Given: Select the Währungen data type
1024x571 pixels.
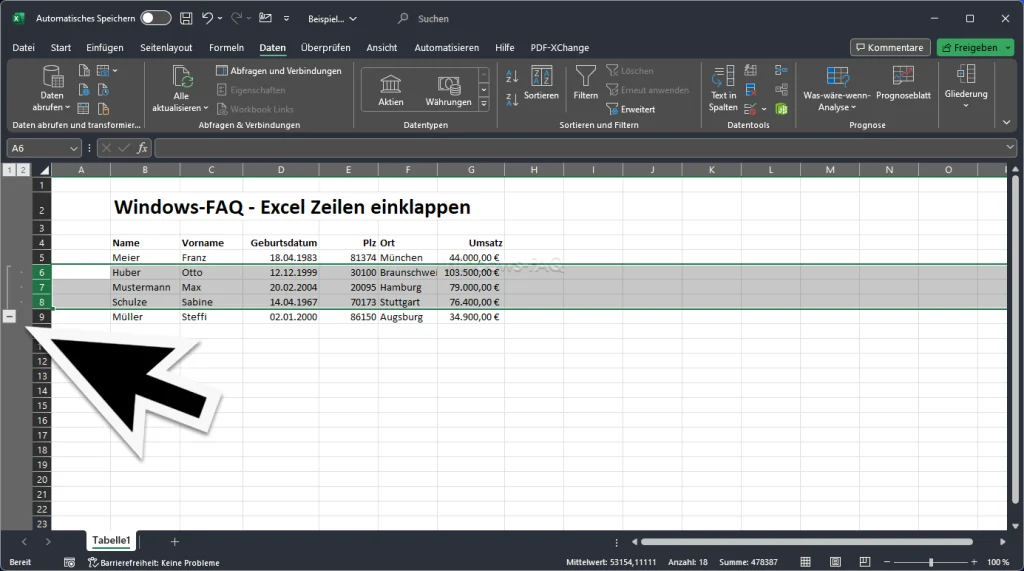Looking at the screenshot, I should pyautogui.click(x=448, y=90).
